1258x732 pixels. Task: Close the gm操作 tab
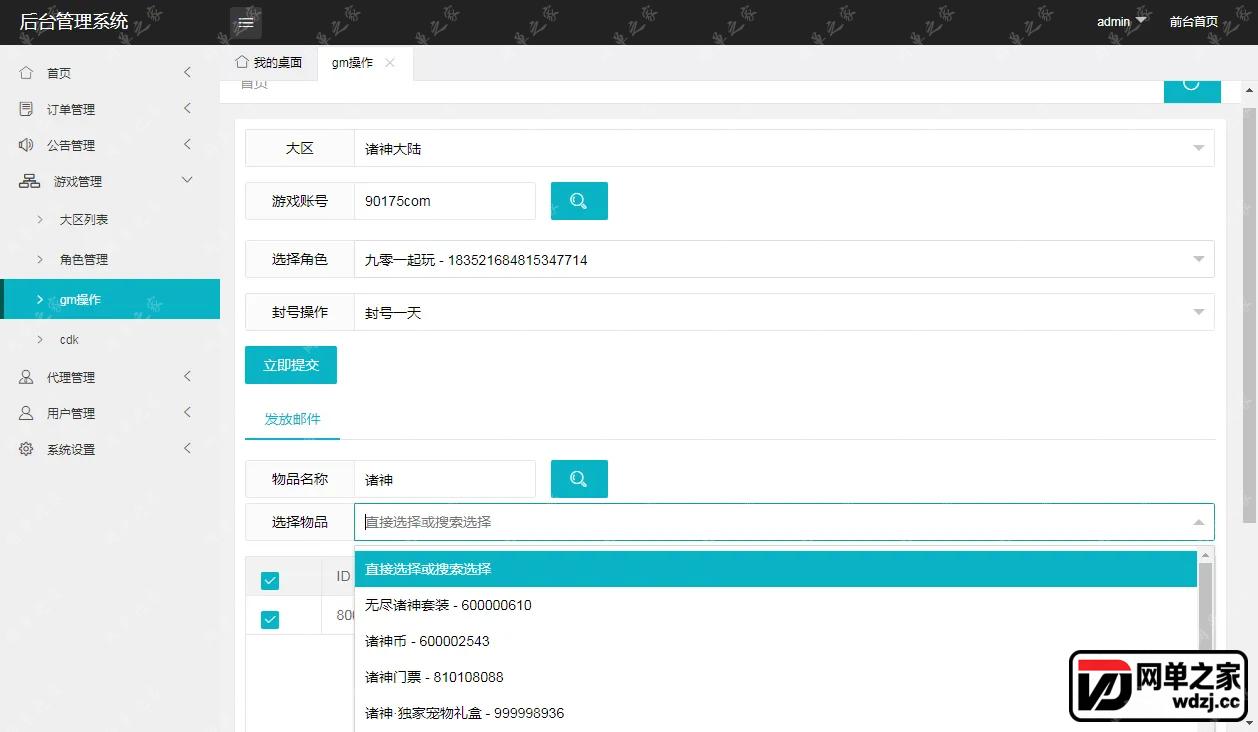point(390,63)
